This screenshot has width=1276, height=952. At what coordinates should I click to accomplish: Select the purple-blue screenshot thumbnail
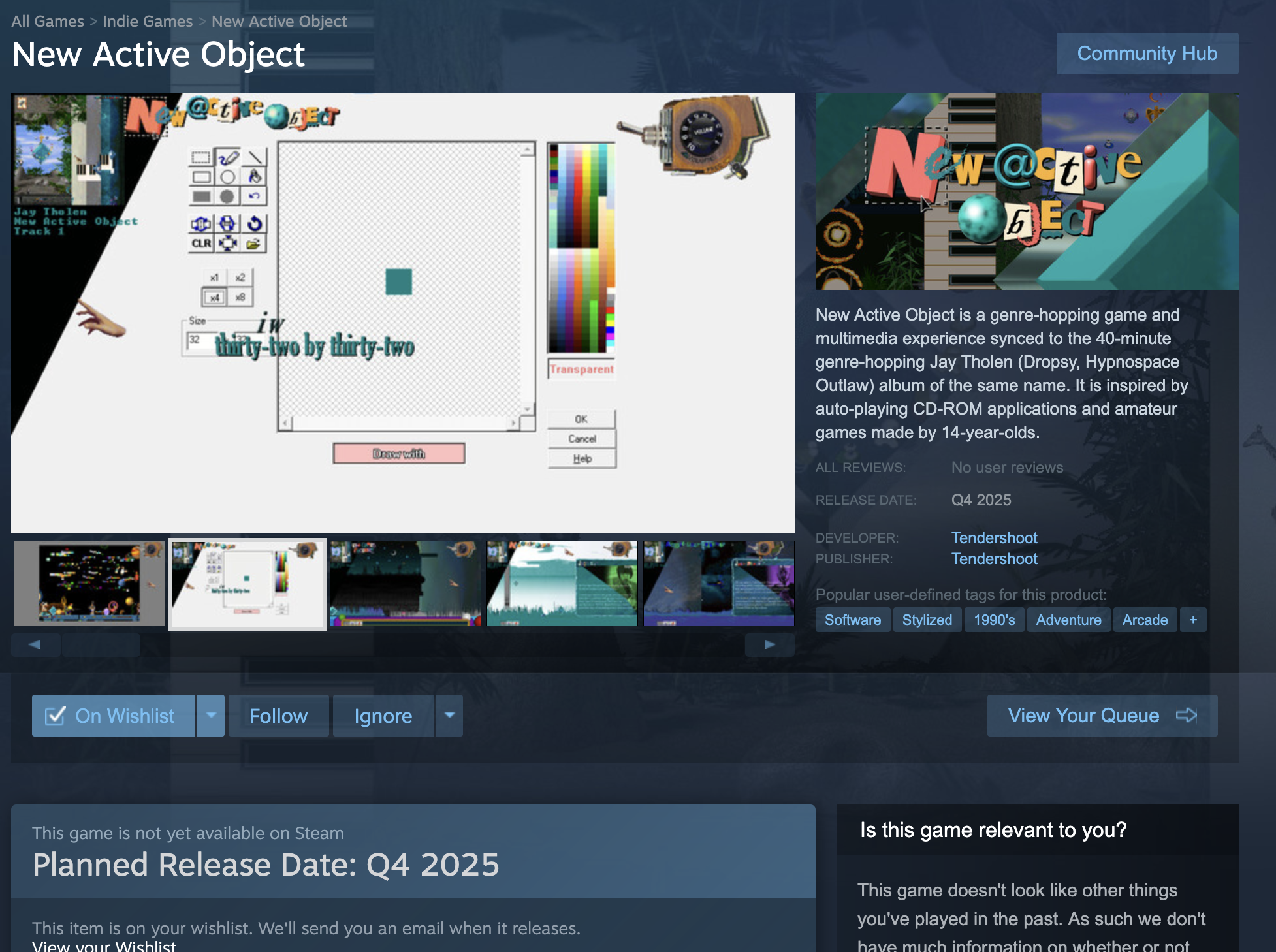[x=719, y=583]
